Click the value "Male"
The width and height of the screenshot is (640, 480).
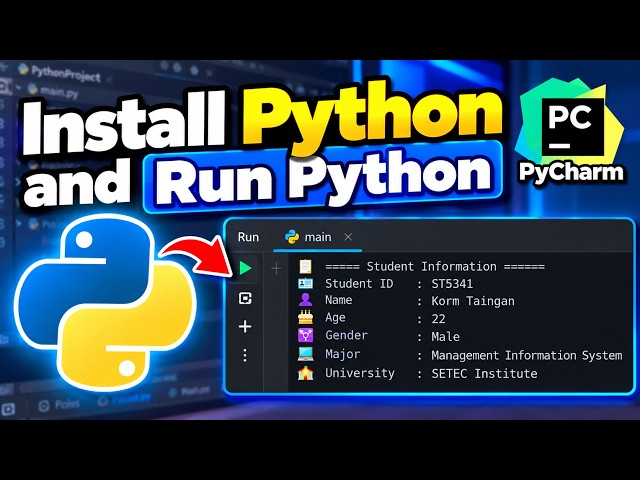445,337
